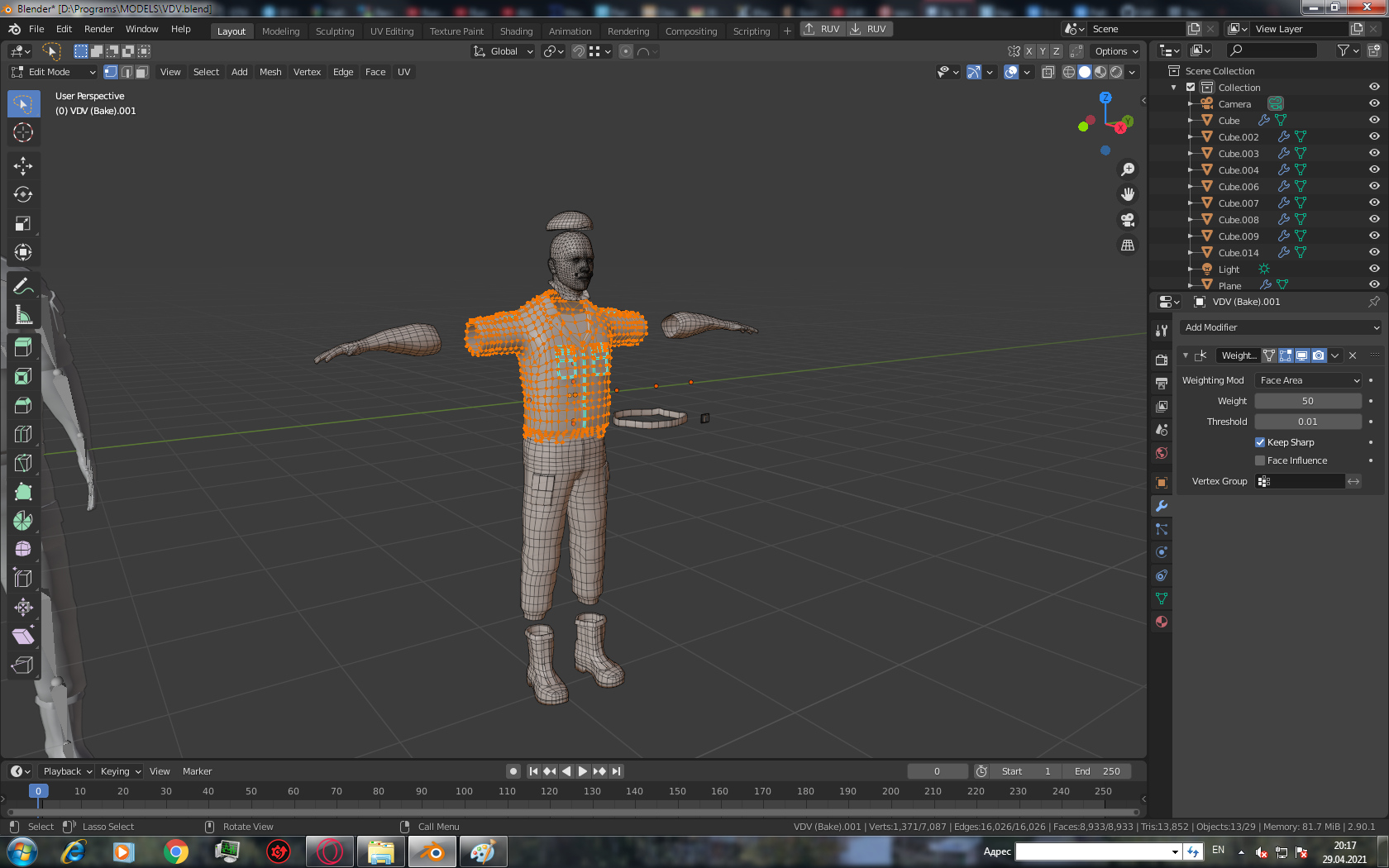
Task: Hide the Light object in outliner
Action: (x=1374, y=269)
